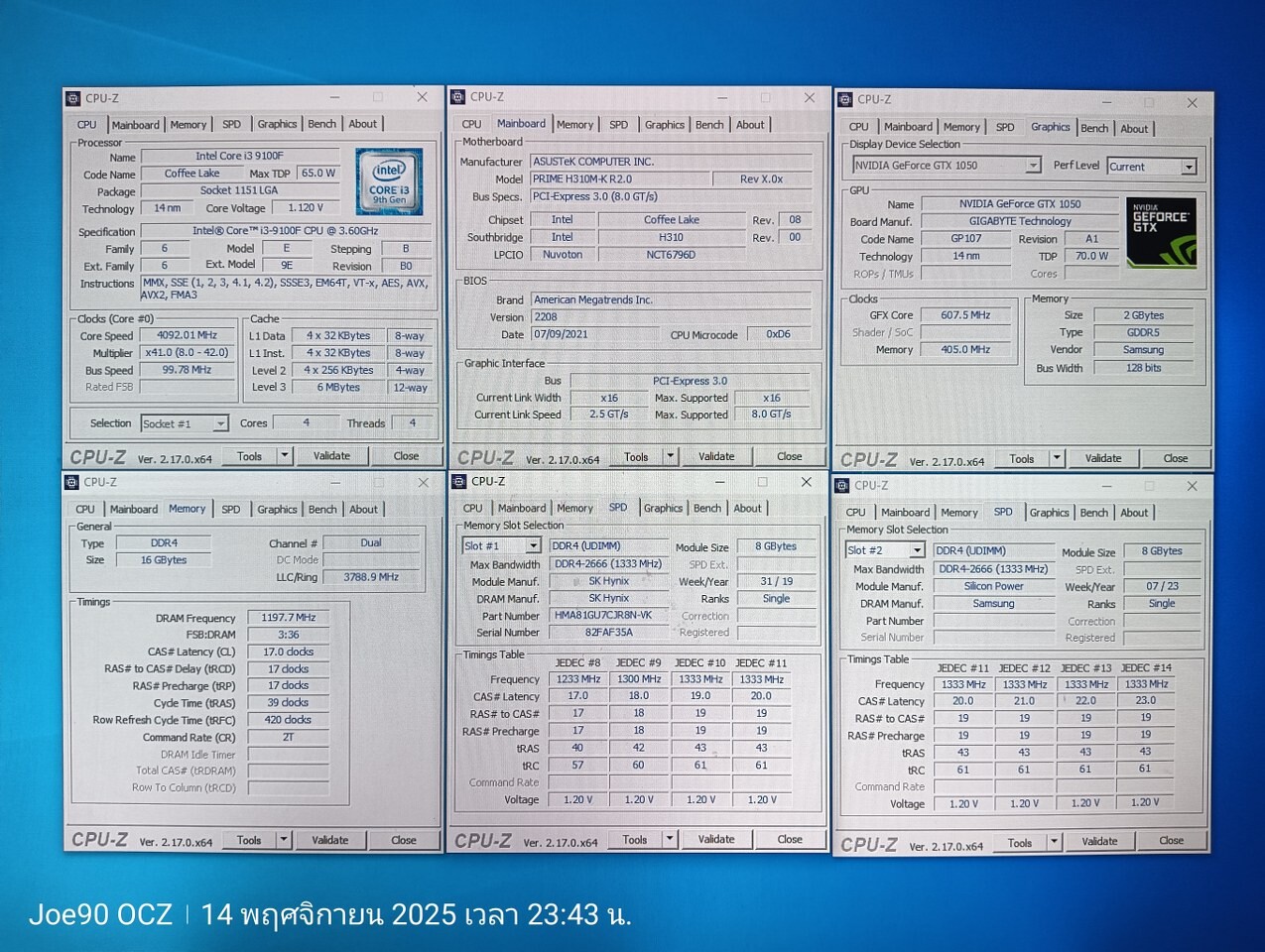Click the CPU-Z title icon of the Slot #2 SPD window
Image resolution: width=1265 pixels, height=952 pixels.
(842, 486)
